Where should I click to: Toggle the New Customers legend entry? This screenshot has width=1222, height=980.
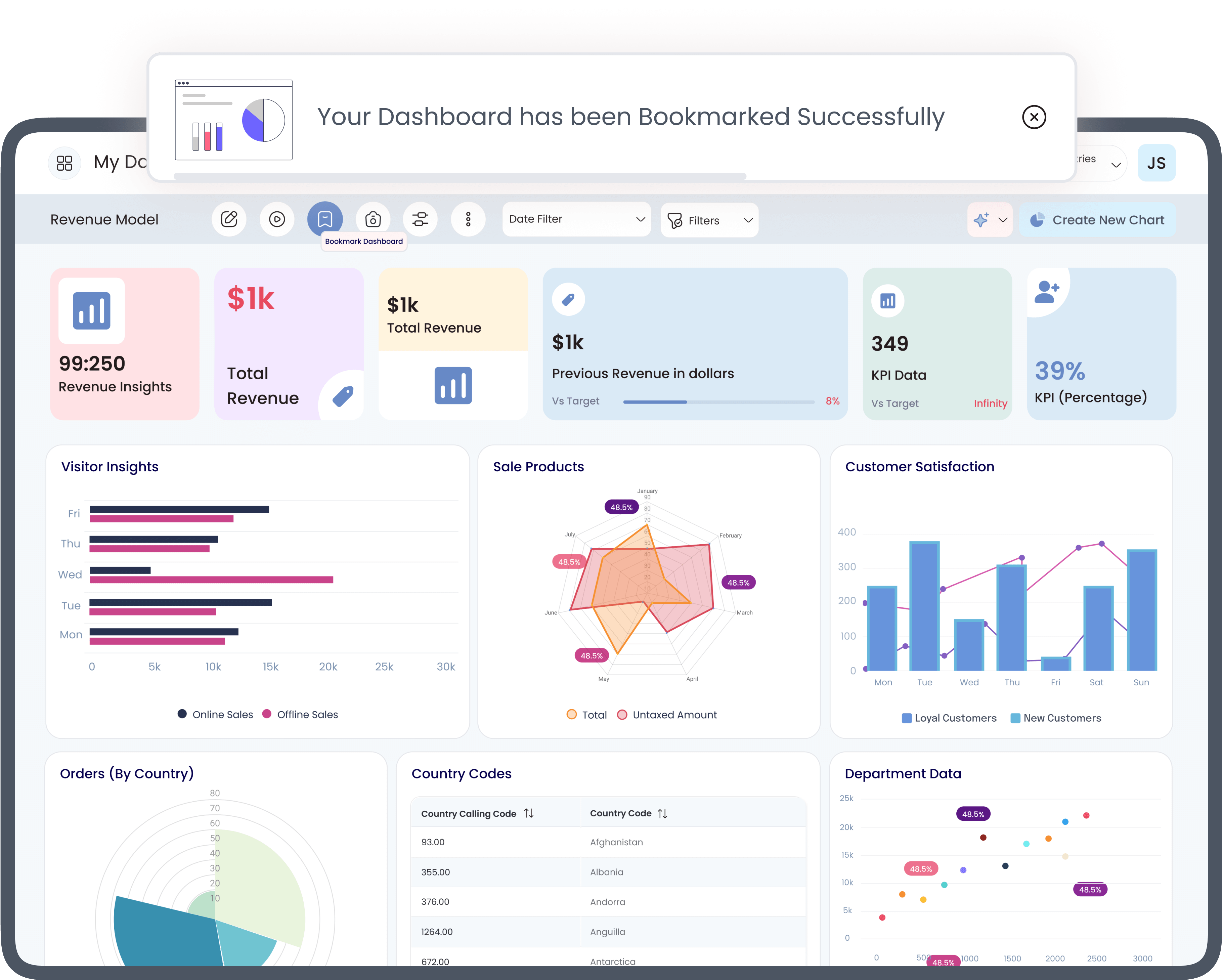pos(1055,718)
